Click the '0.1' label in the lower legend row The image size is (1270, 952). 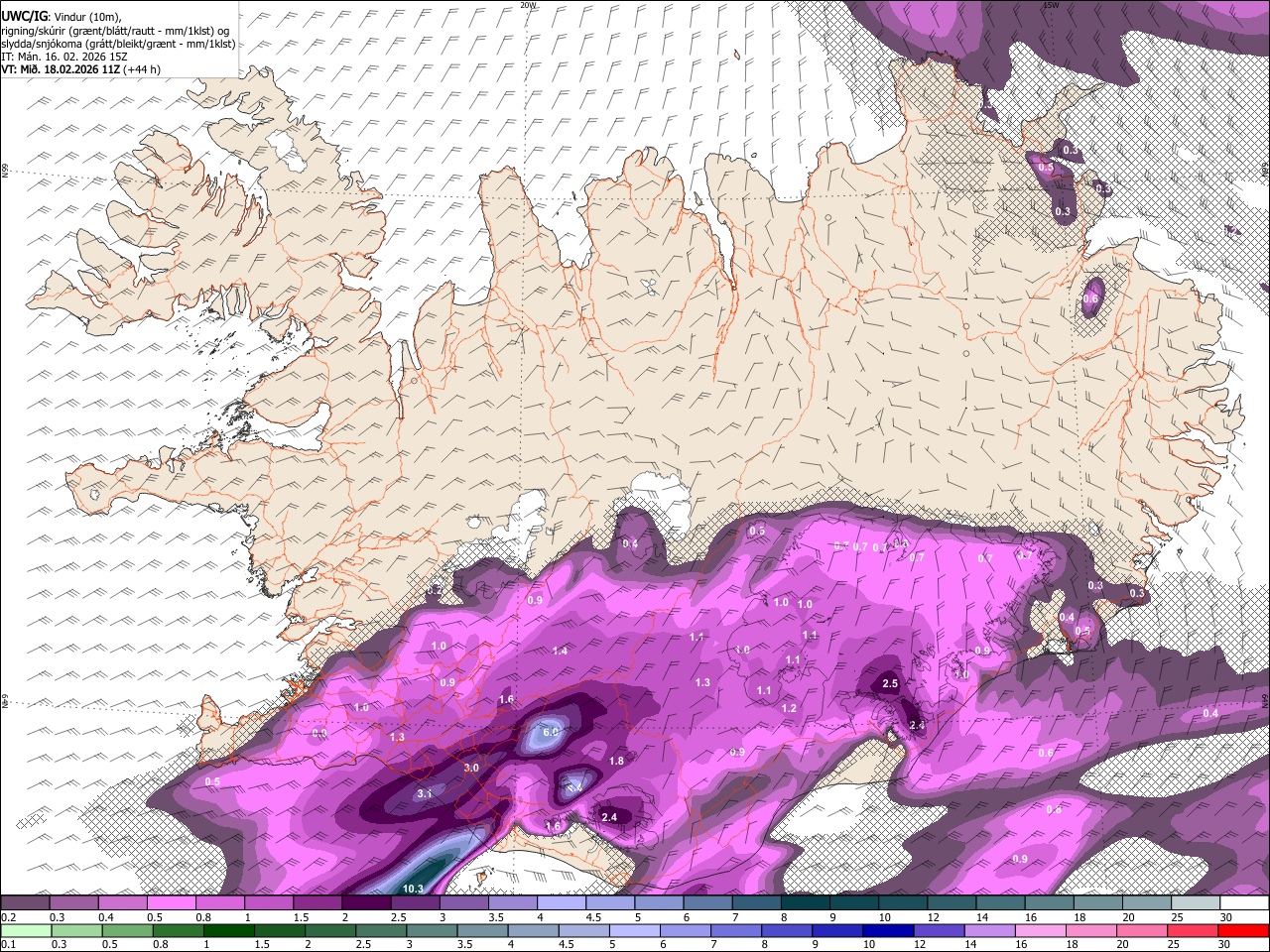click(8, 945)
